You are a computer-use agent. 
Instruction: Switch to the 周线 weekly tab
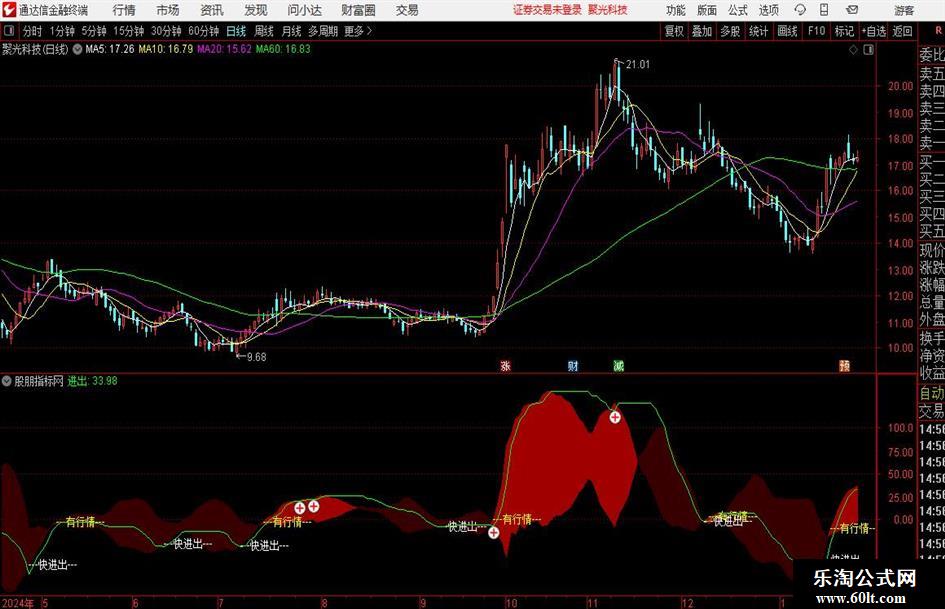[x=264, y=31]
